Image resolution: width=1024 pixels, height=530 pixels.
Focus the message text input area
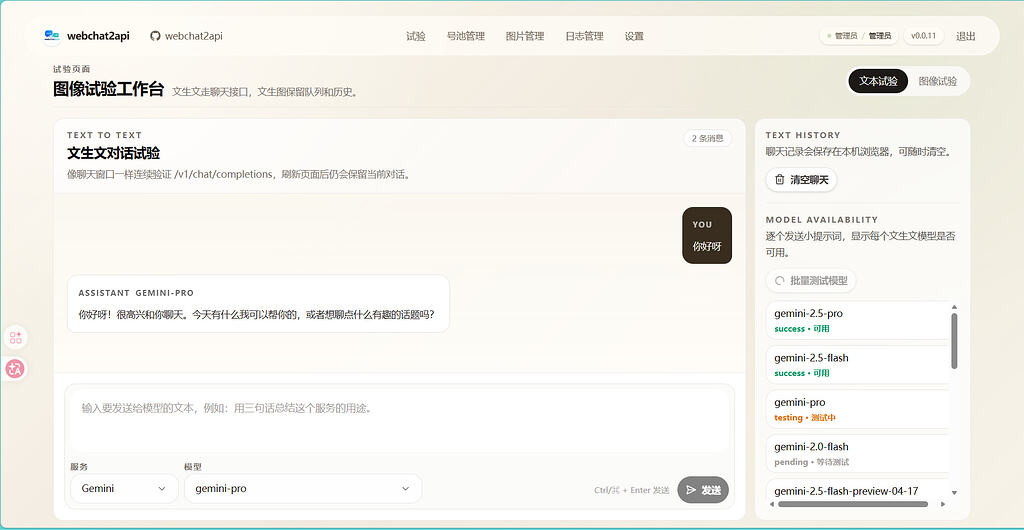(x=400, y=420)
